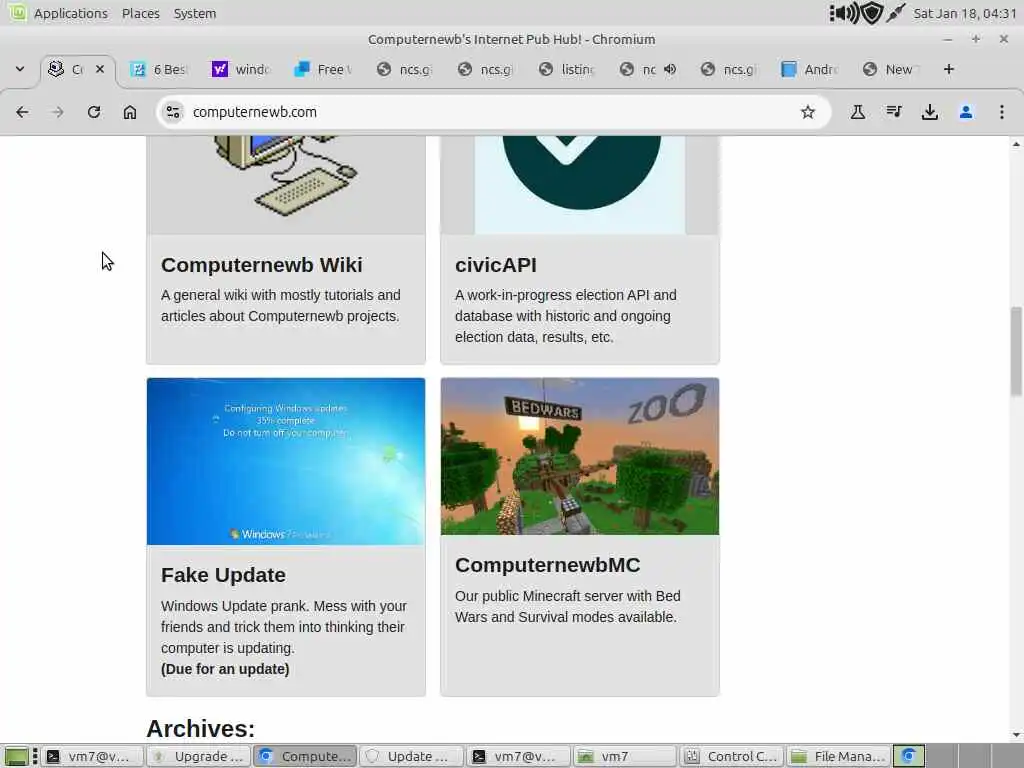This screenshot has height=768, width=1024.
Task: Reload the current page
Action: 94,112
